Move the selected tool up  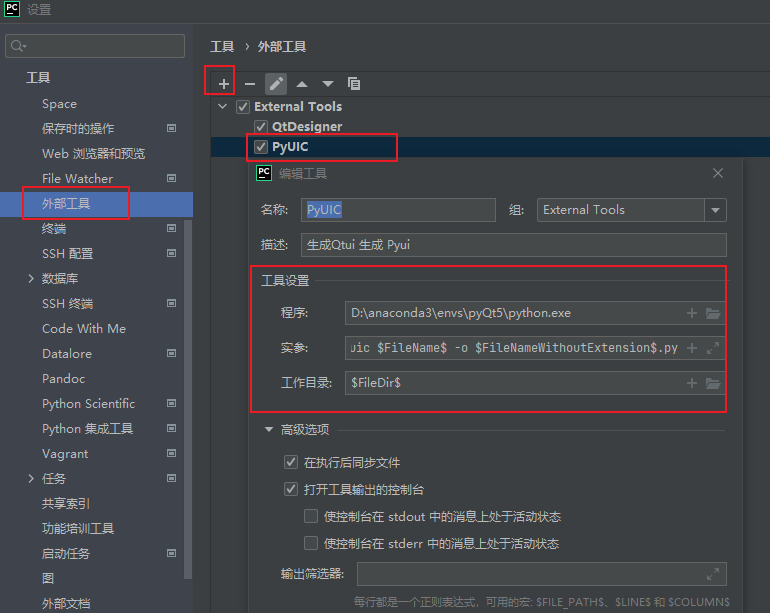(302, 84)
